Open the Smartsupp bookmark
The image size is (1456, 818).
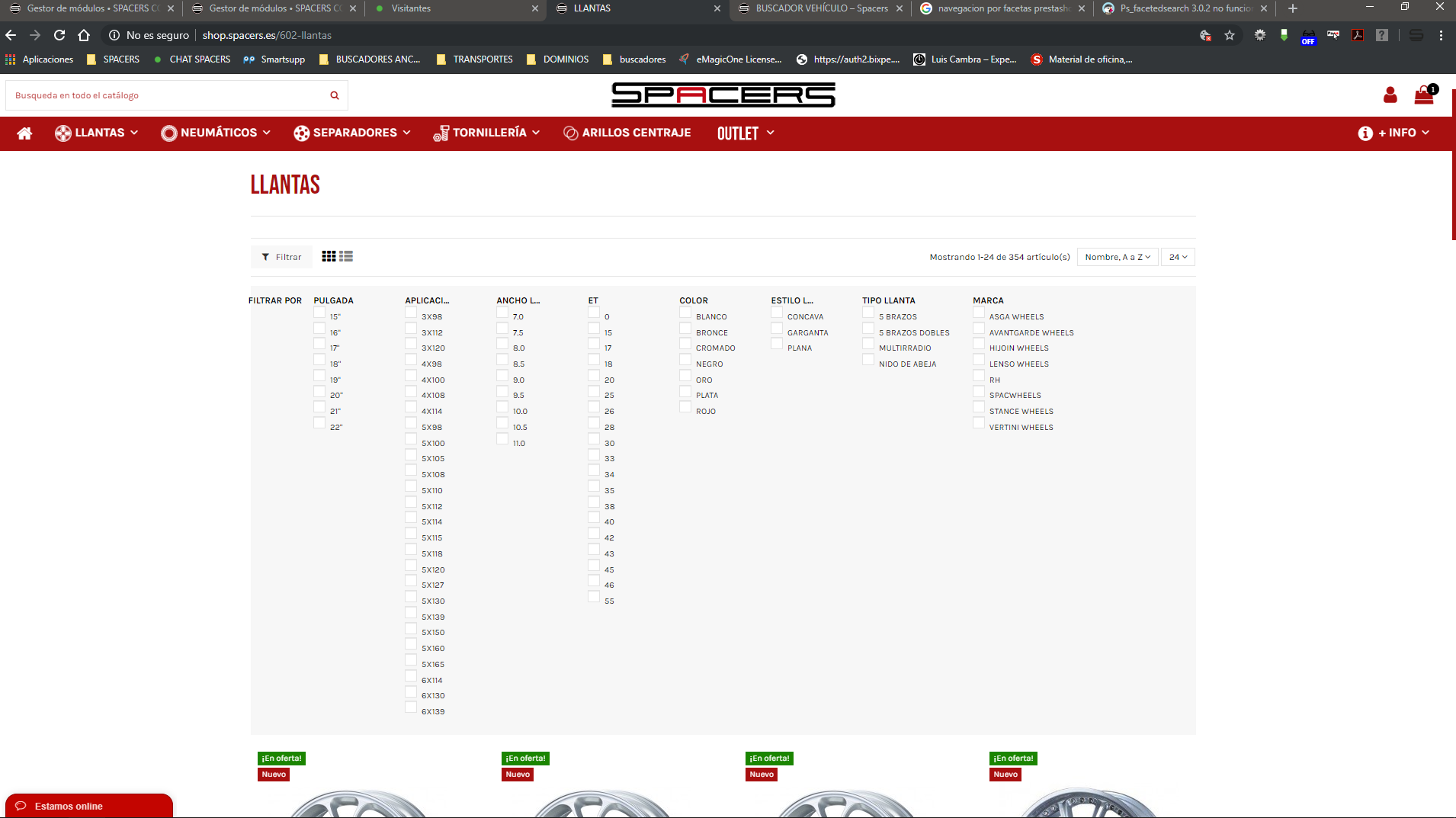(274, 59)
